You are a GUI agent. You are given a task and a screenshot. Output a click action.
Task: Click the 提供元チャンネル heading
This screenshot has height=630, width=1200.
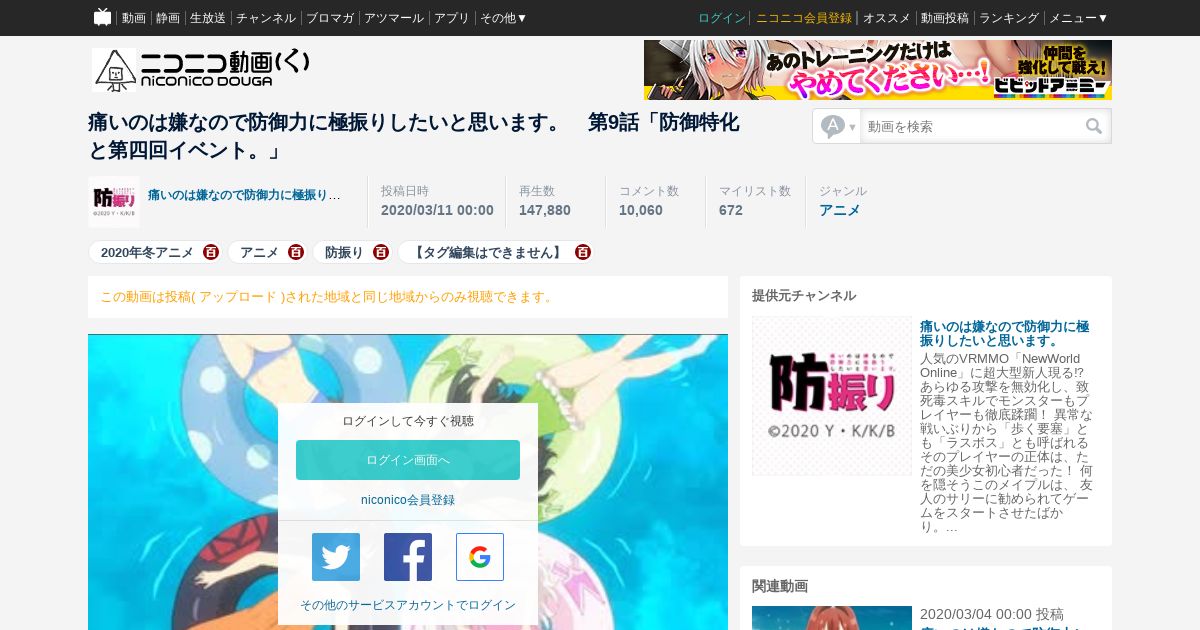point(804,296)
